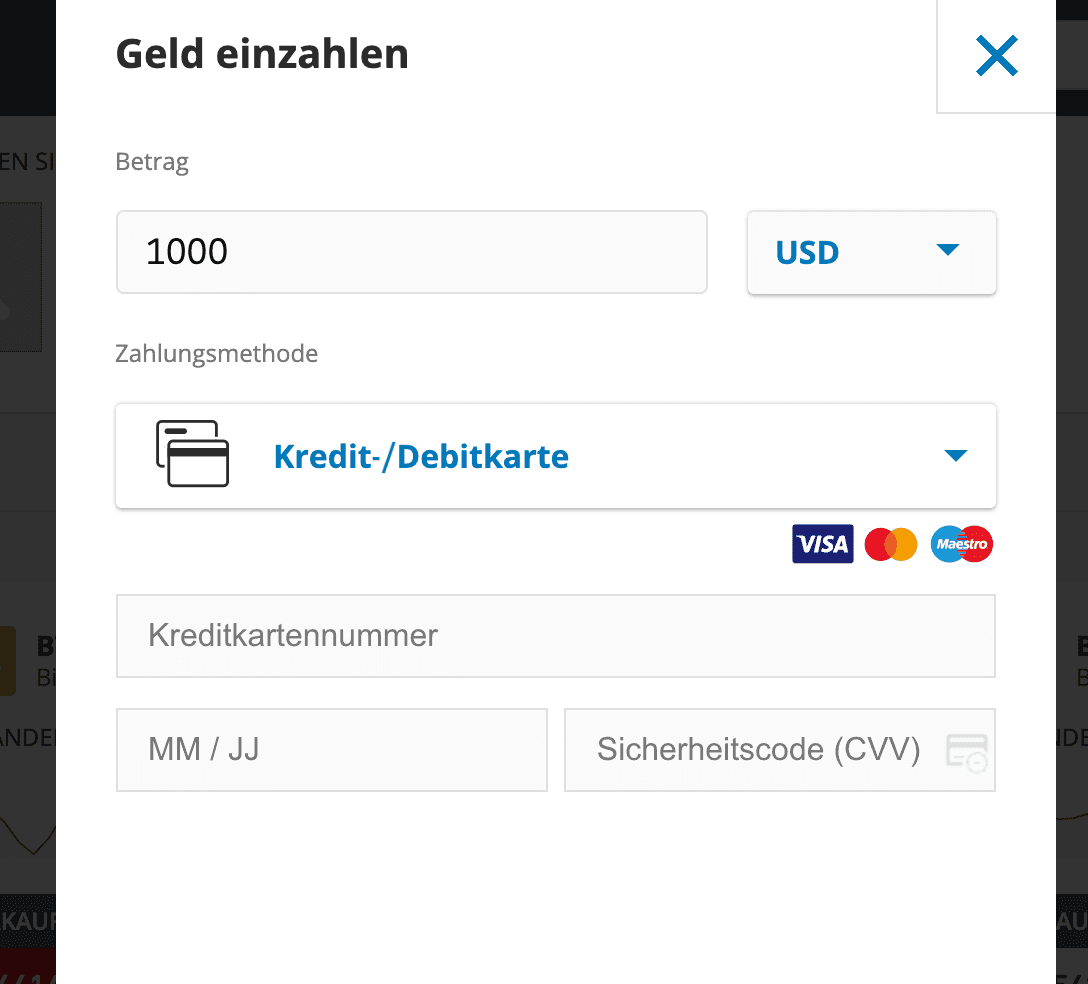1088x984 pixels.
Task: Expand the Kredit-/Debitkarte payment method selector
Action: coord(556,456)
